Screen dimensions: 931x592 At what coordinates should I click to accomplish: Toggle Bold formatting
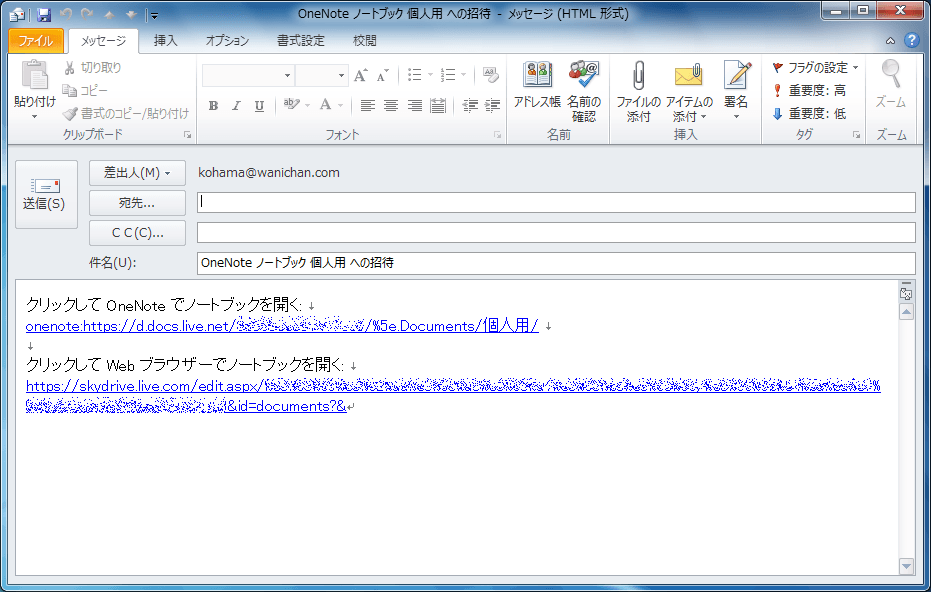coord(213,106)
